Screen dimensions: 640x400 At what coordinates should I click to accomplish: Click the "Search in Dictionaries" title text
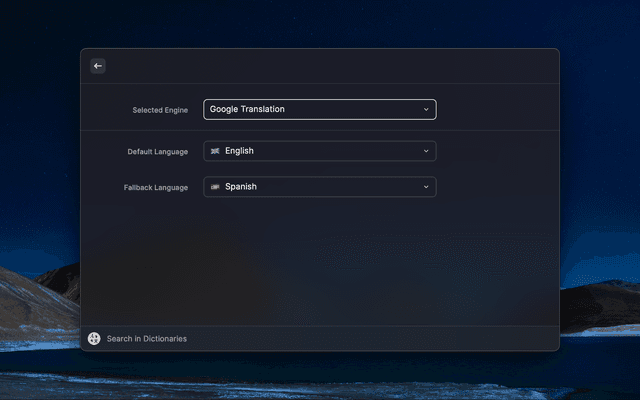point(146,339)
